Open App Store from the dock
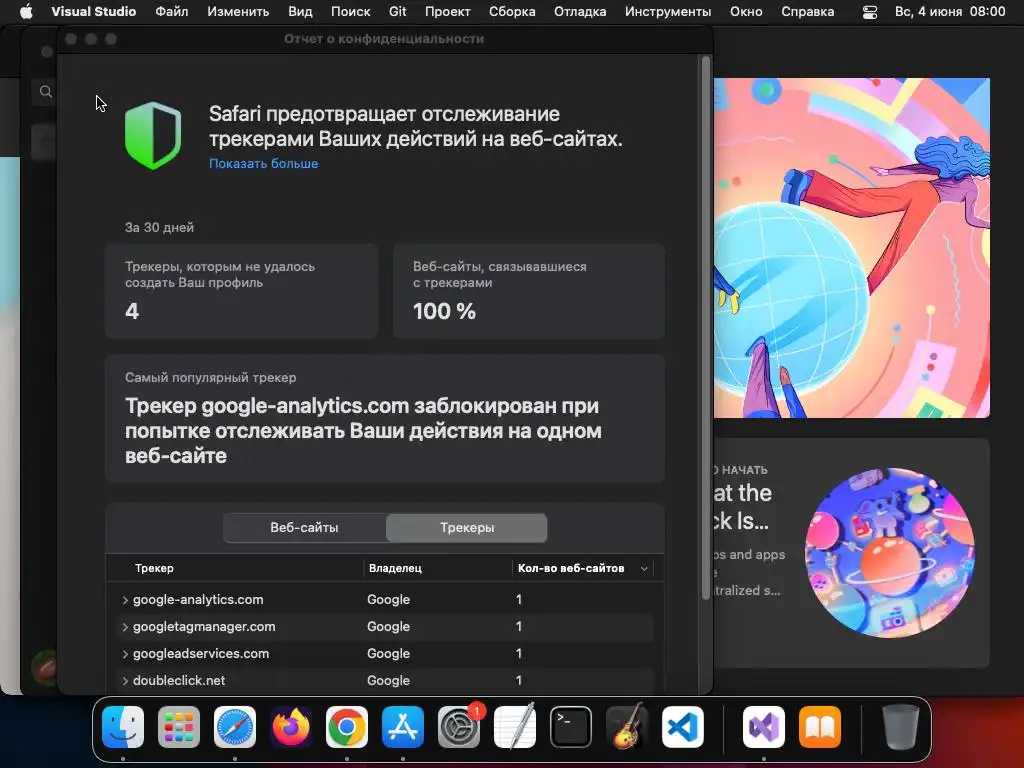Viewport: 1024px width, 768px height. pos(403,727)
